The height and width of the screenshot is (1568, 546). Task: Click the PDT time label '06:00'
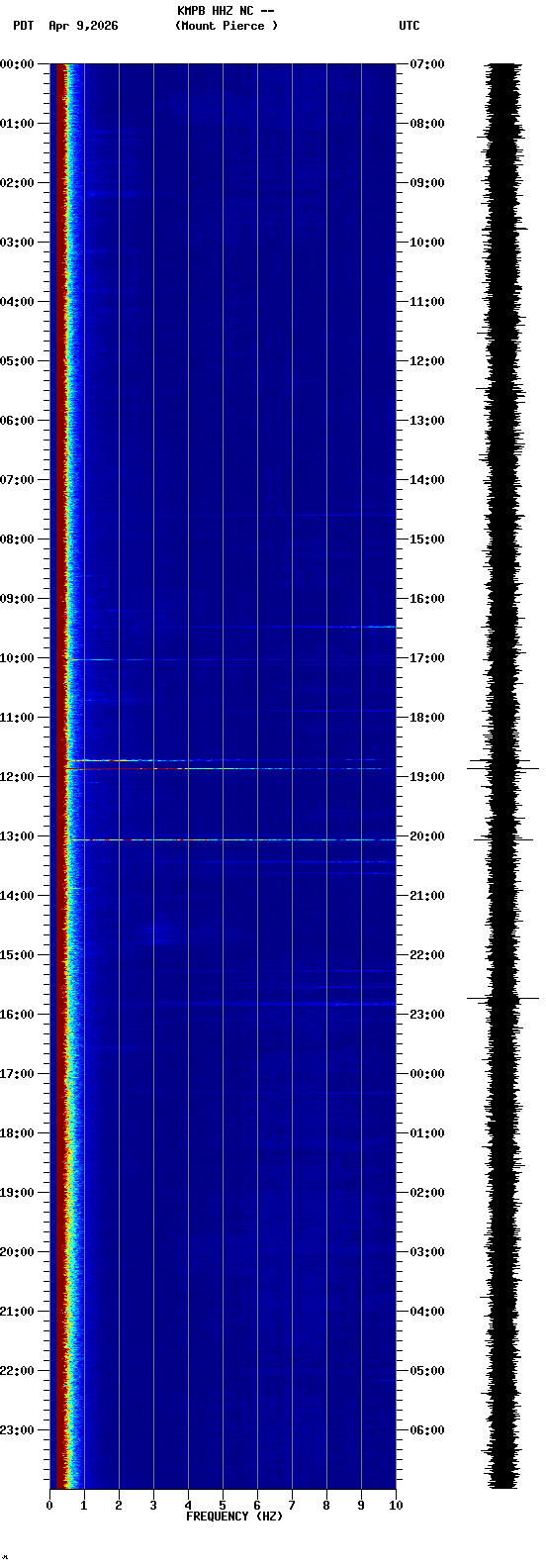tap(17, 421)
